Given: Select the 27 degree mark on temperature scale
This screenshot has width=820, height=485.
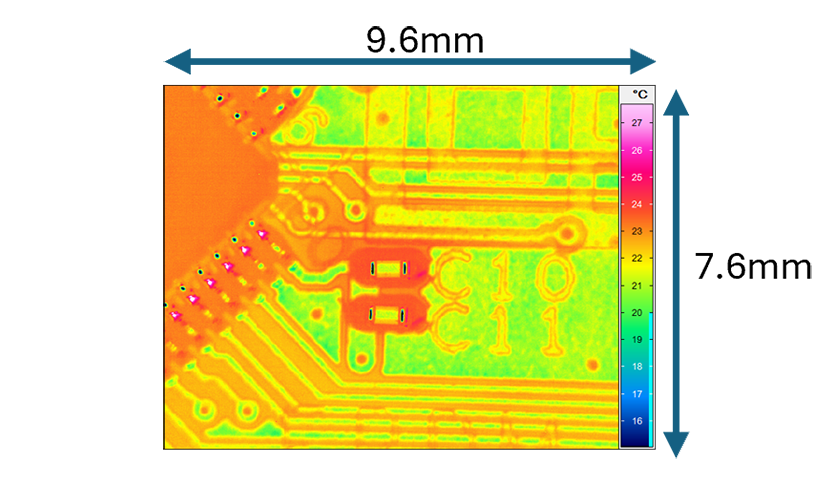Looking at the screenshot, I should 636,122.
